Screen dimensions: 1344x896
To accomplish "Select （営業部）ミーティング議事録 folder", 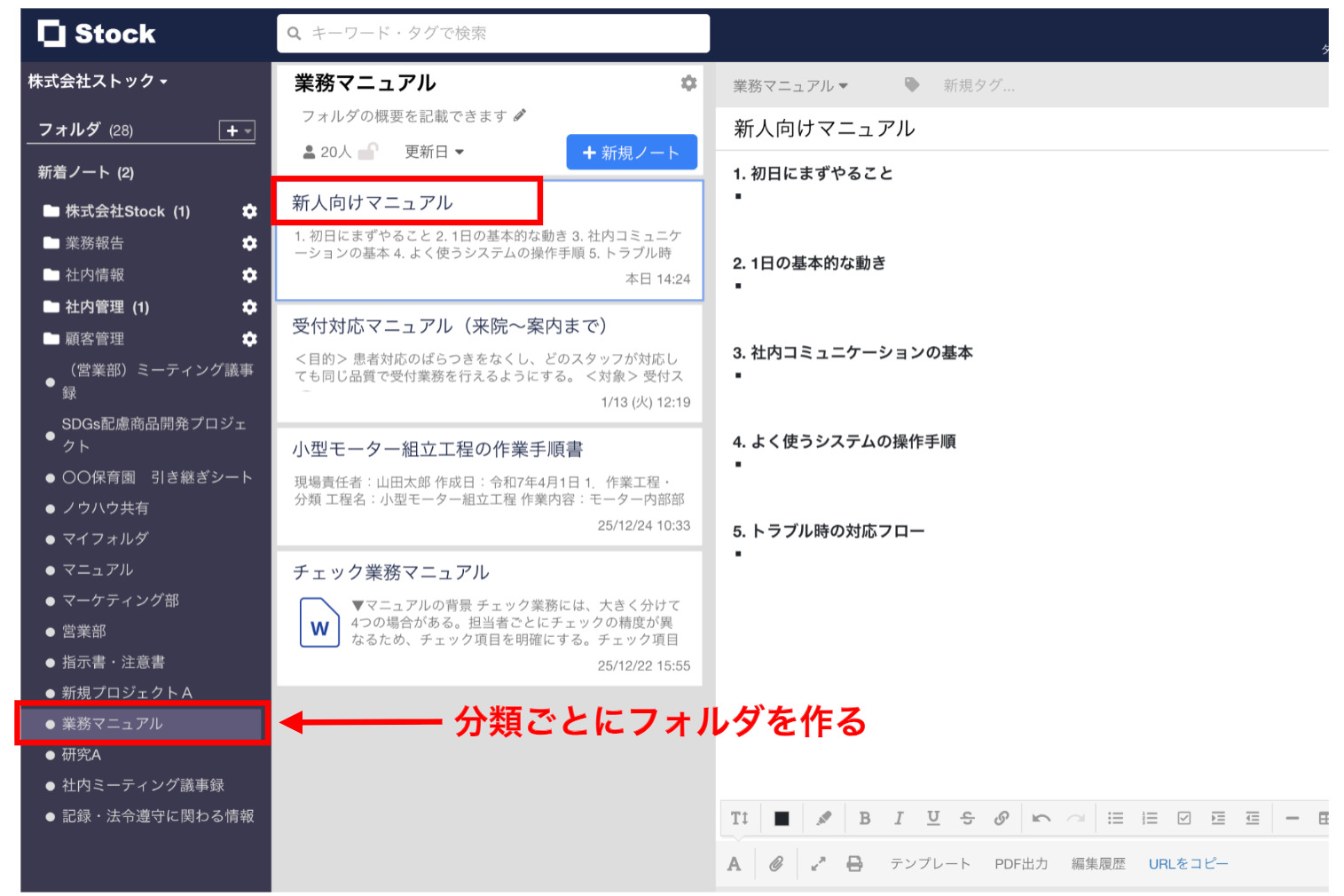I will click(150, 381).
